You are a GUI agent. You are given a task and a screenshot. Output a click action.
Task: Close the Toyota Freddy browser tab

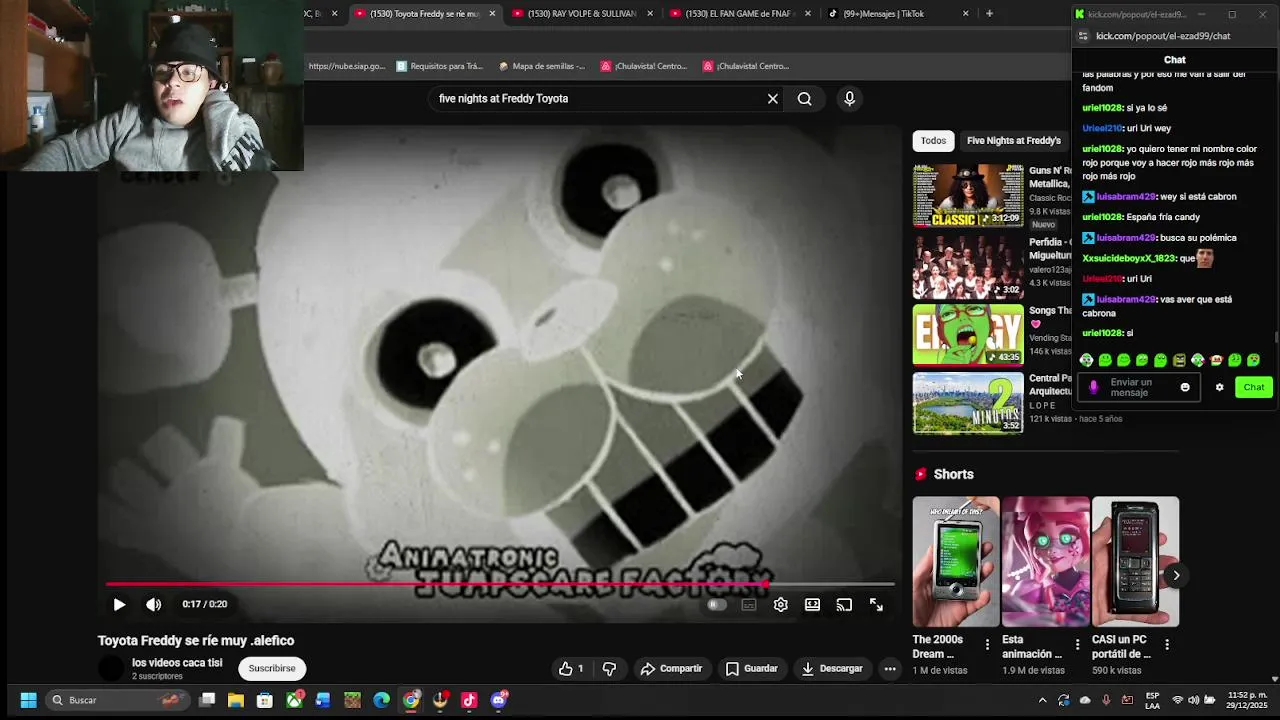[x=492, y=14]
